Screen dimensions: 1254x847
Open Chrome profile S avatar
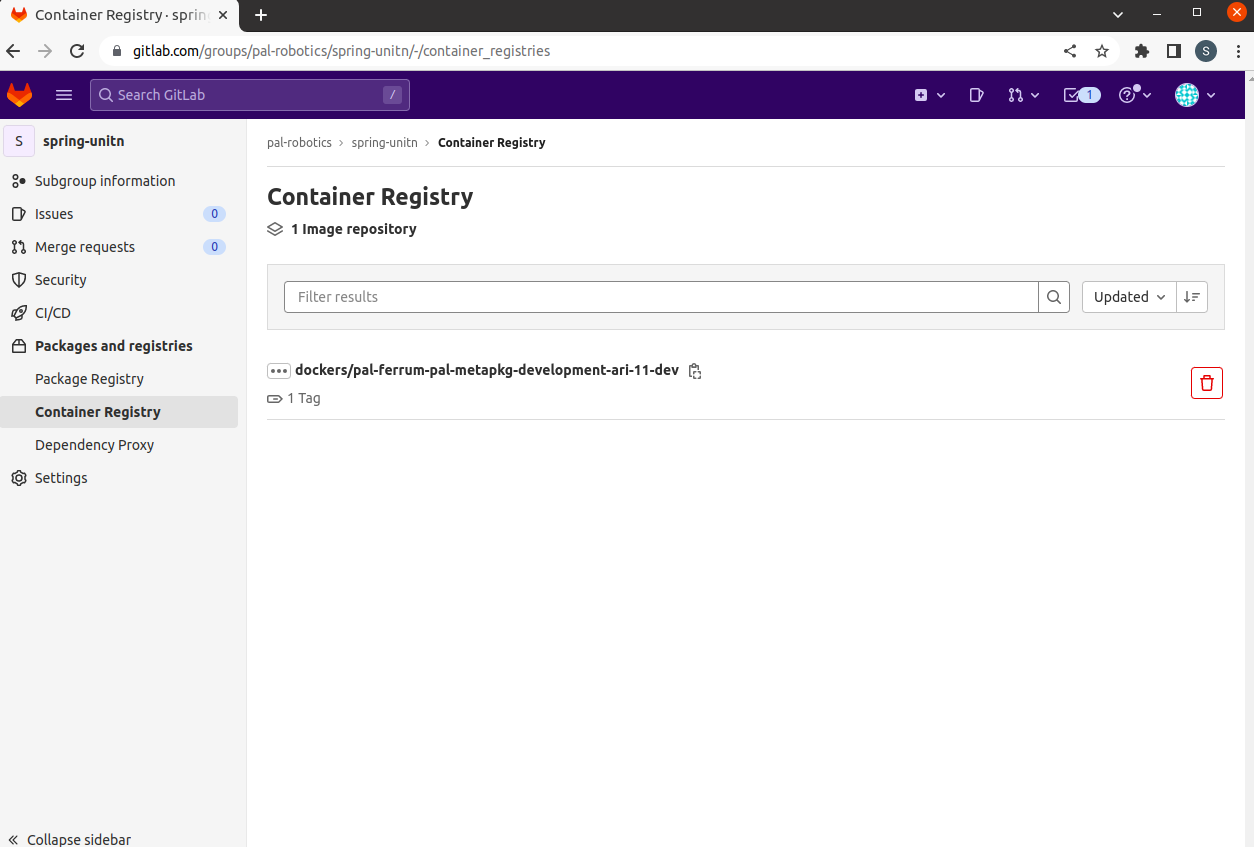click(x=1206, y=51)
